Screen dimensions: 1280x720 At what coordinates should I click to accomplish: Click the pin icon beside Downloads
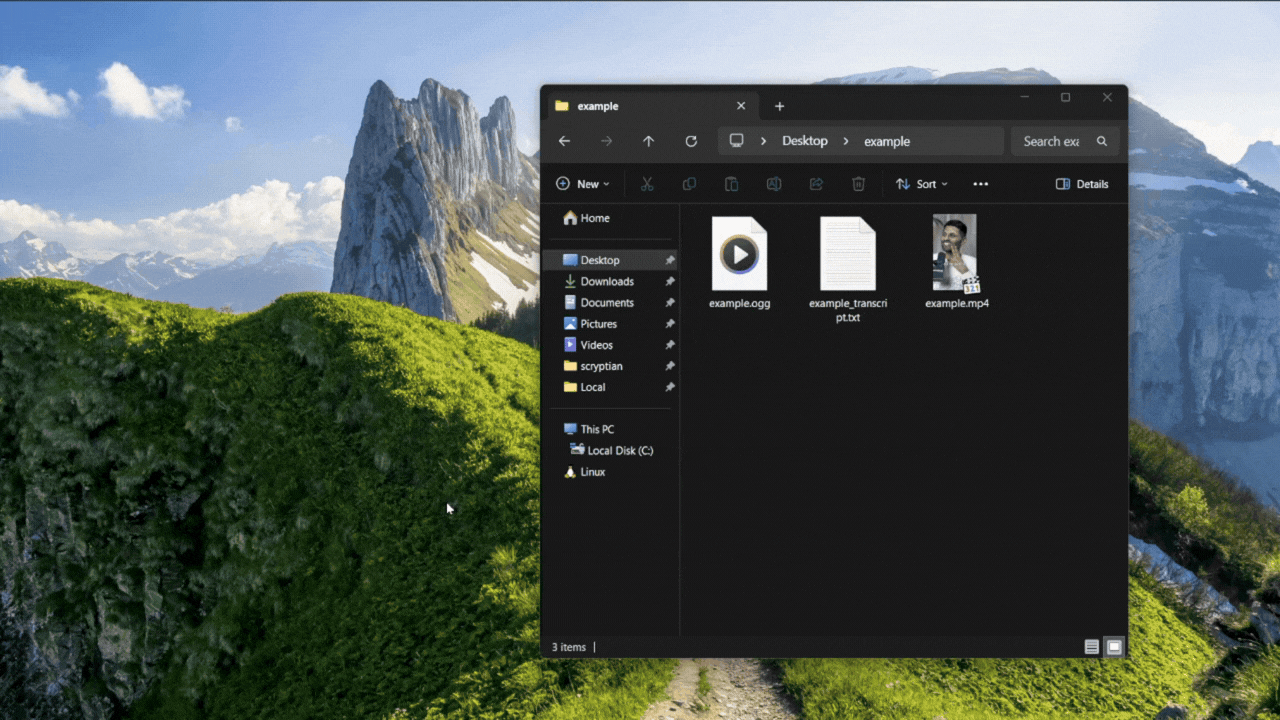[670, 282]
